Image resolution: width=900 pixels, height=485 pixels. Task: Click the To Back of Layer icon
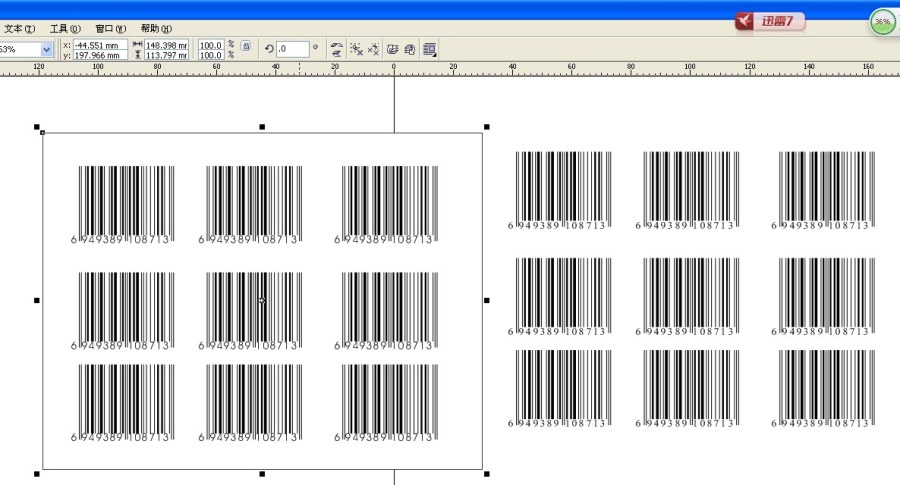point(410,50)
